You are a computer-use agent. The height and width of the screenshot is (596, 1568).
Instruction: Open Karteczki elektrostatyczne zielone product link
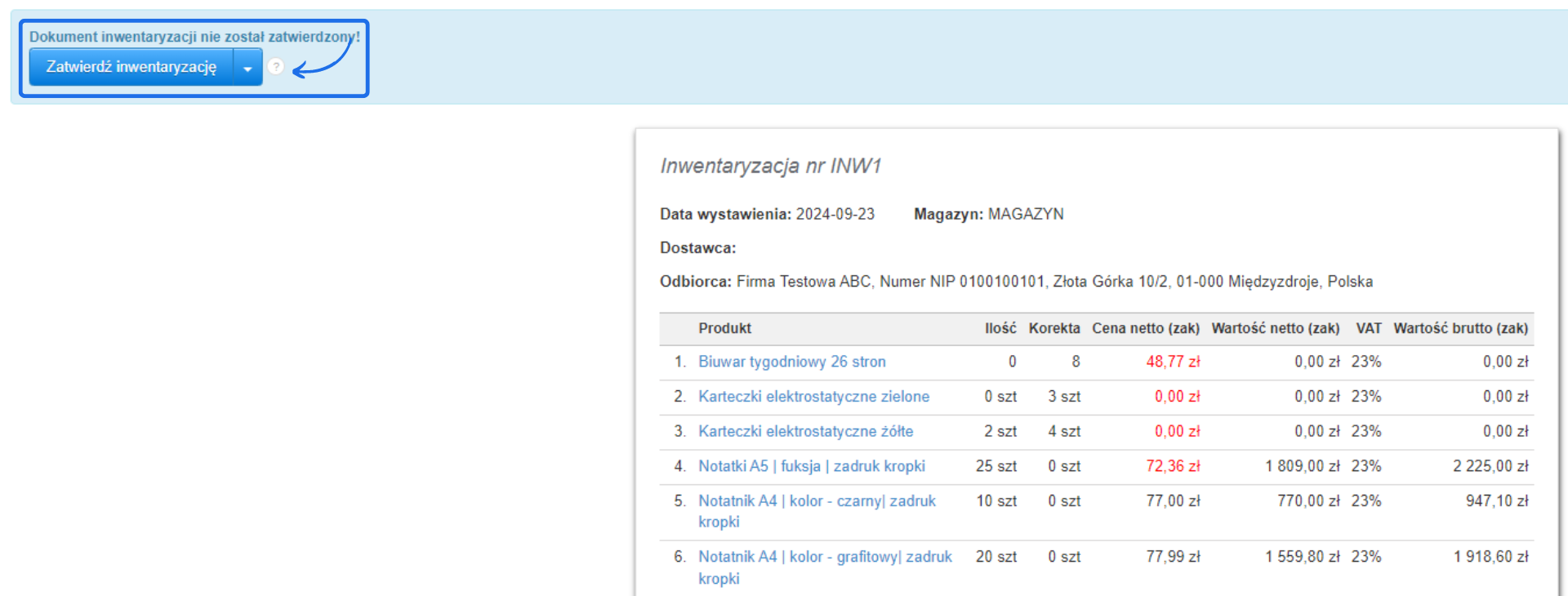[813, 397]
